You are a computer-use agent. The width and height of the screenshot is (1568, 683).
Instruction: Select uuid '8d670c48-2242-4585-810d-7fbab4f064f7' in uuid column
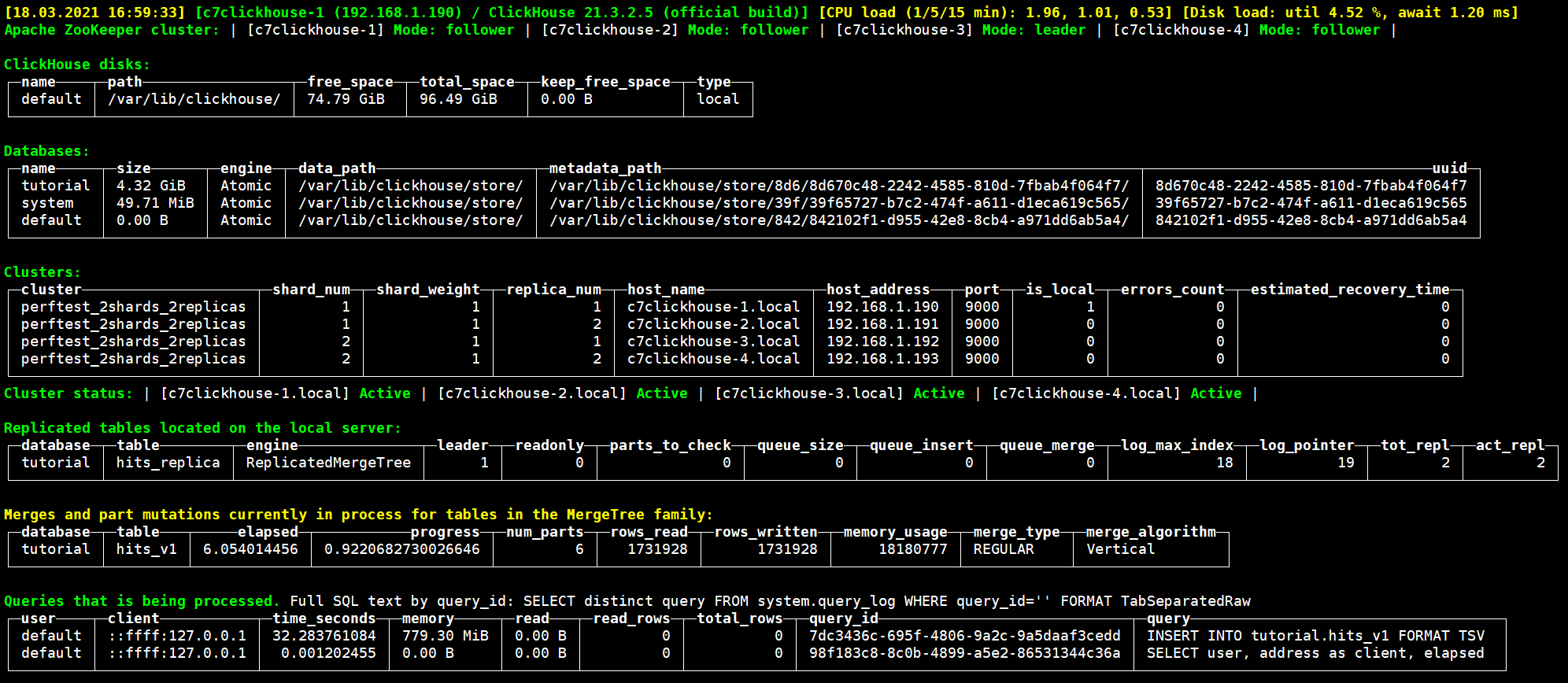click(1311, 186)
